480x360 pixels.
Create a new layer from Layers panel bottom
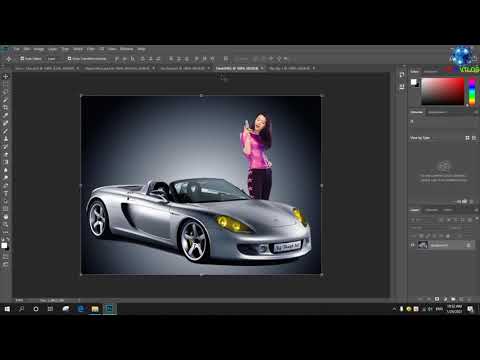461,299
